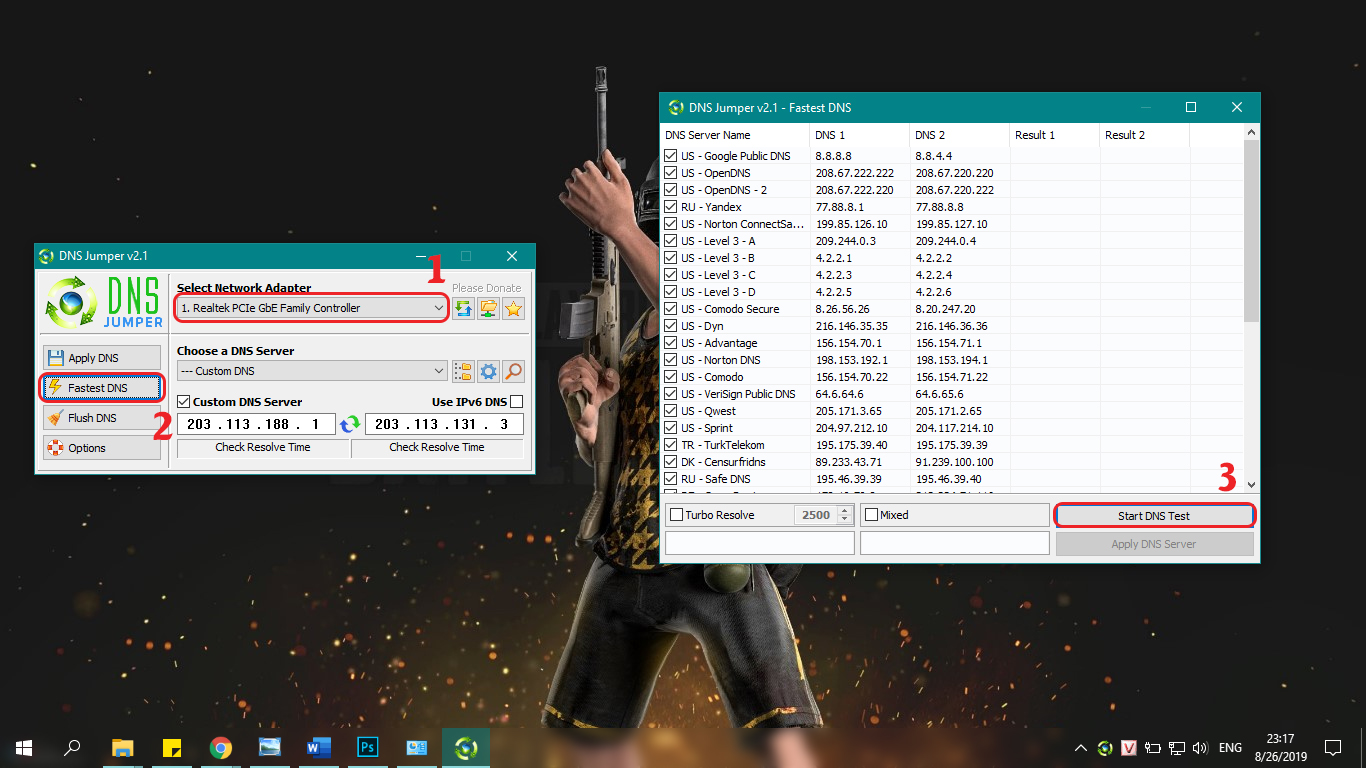Image resolution: width=1366 pixels, height=768 pixels.
Task: Open Microsoft Word from taskbar
Action: click(x=318, y=747)
